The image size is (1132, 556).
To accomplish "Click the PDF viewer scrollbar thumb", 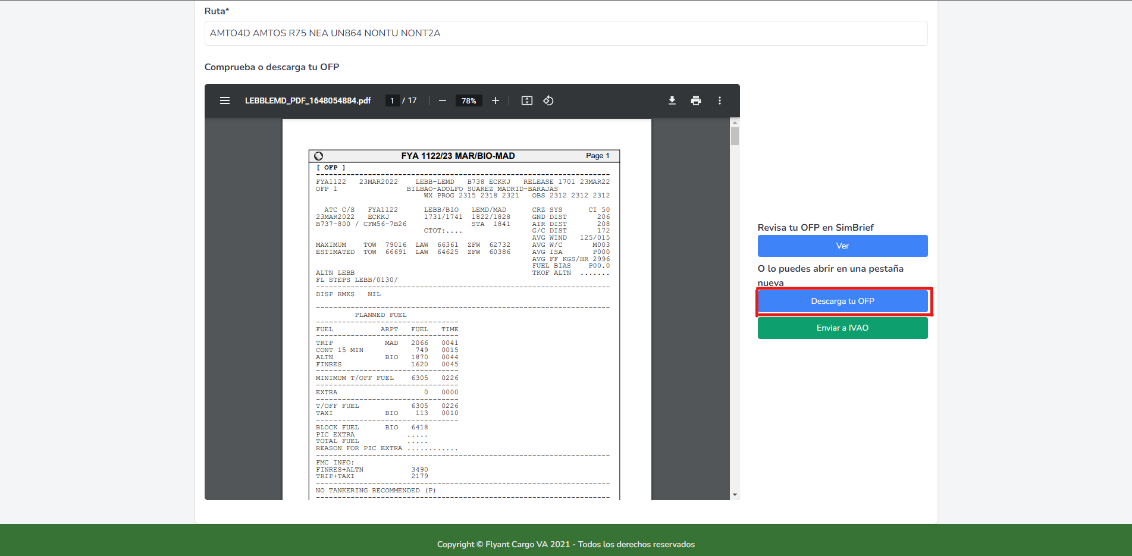I will tap(735, 136).
